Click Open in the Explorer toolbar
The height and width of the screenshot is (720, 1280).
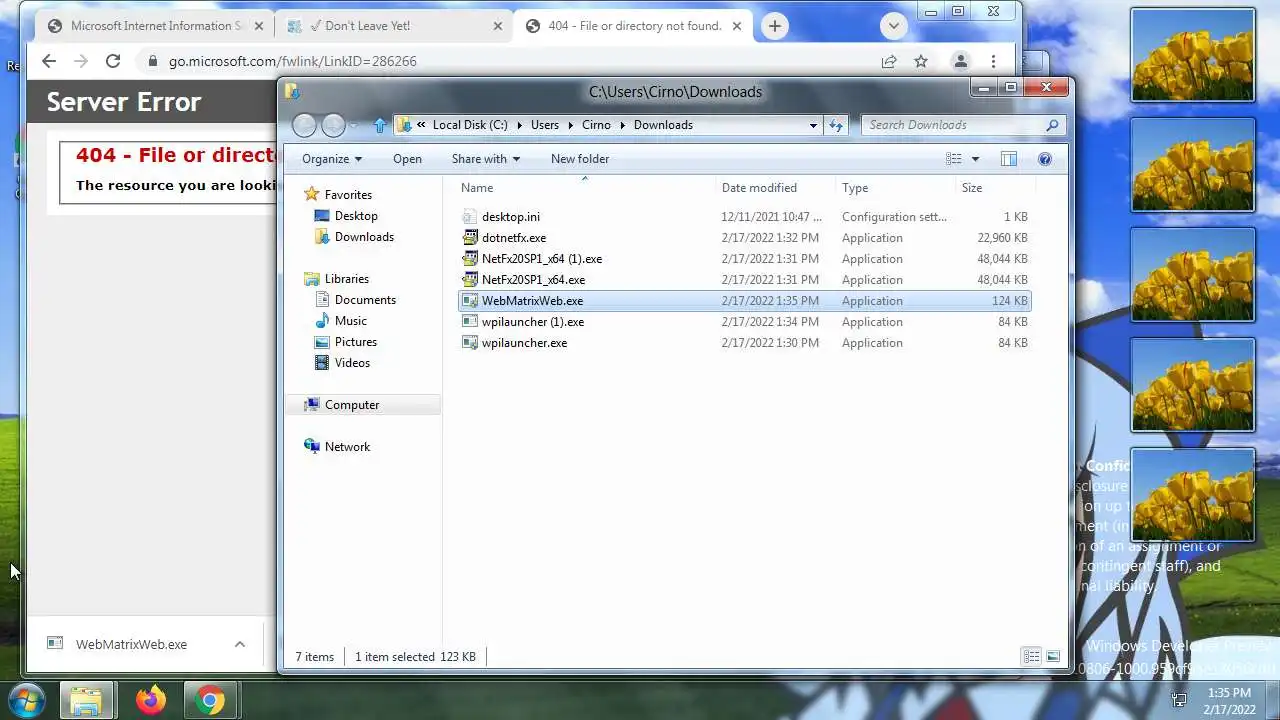click(x=407, y=159)
